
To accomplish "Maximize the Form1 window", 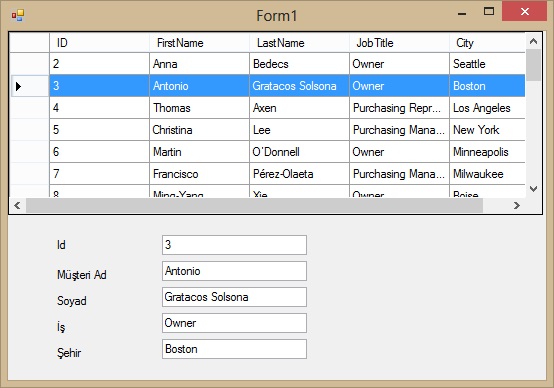I will [x=489, y=12].
